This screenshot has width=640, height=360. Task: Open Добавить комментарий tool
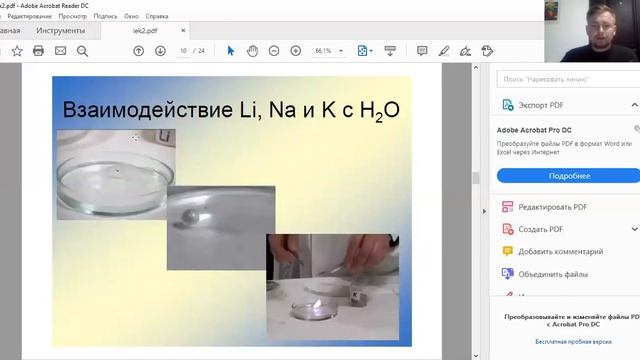pos(561,251)
